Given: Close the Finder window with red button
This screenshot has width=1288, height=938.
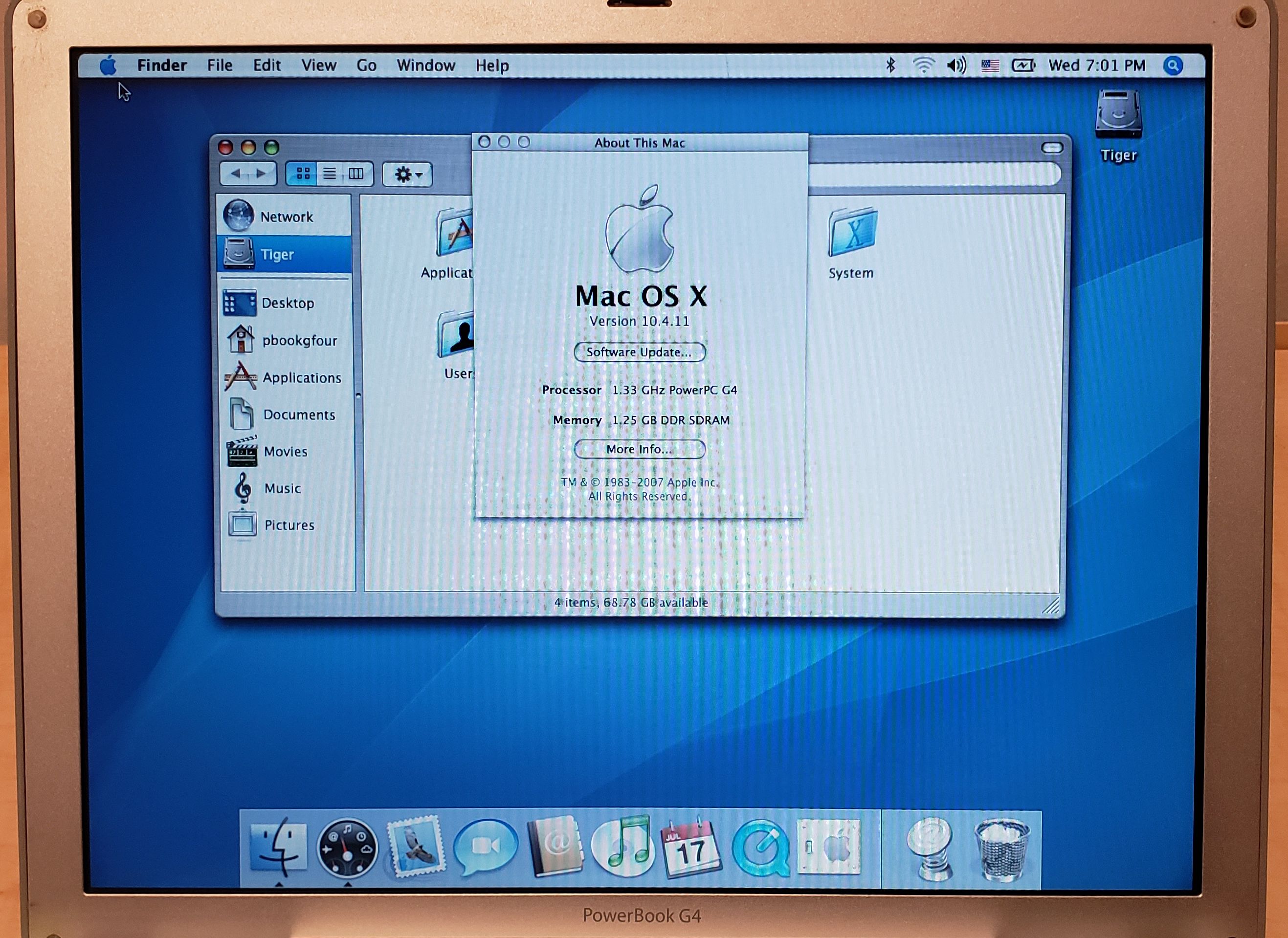Looking at the screenshot, I should click(x=226, y=148).
